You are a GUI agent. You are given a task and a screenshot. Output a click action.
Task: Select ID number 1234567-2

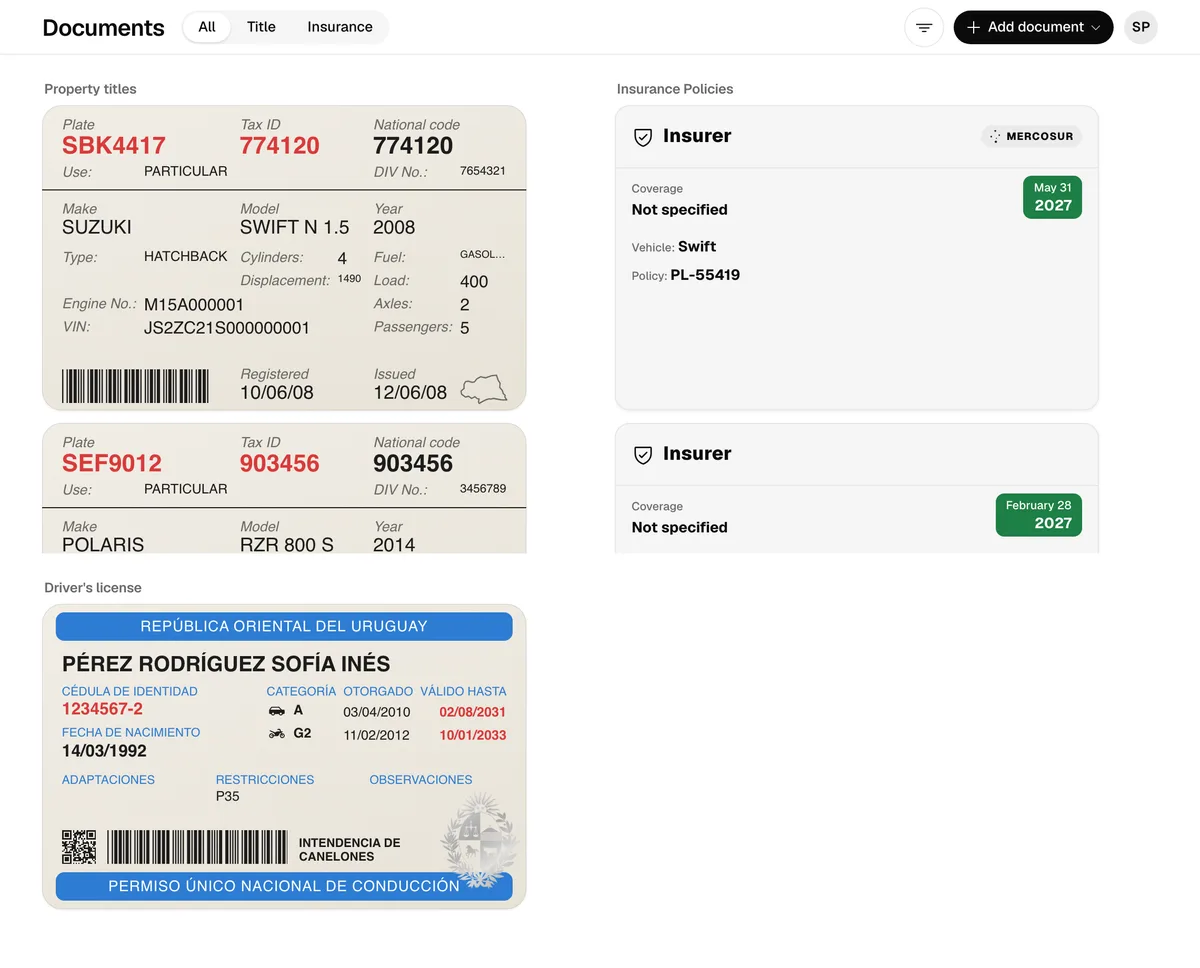(102, 709)
